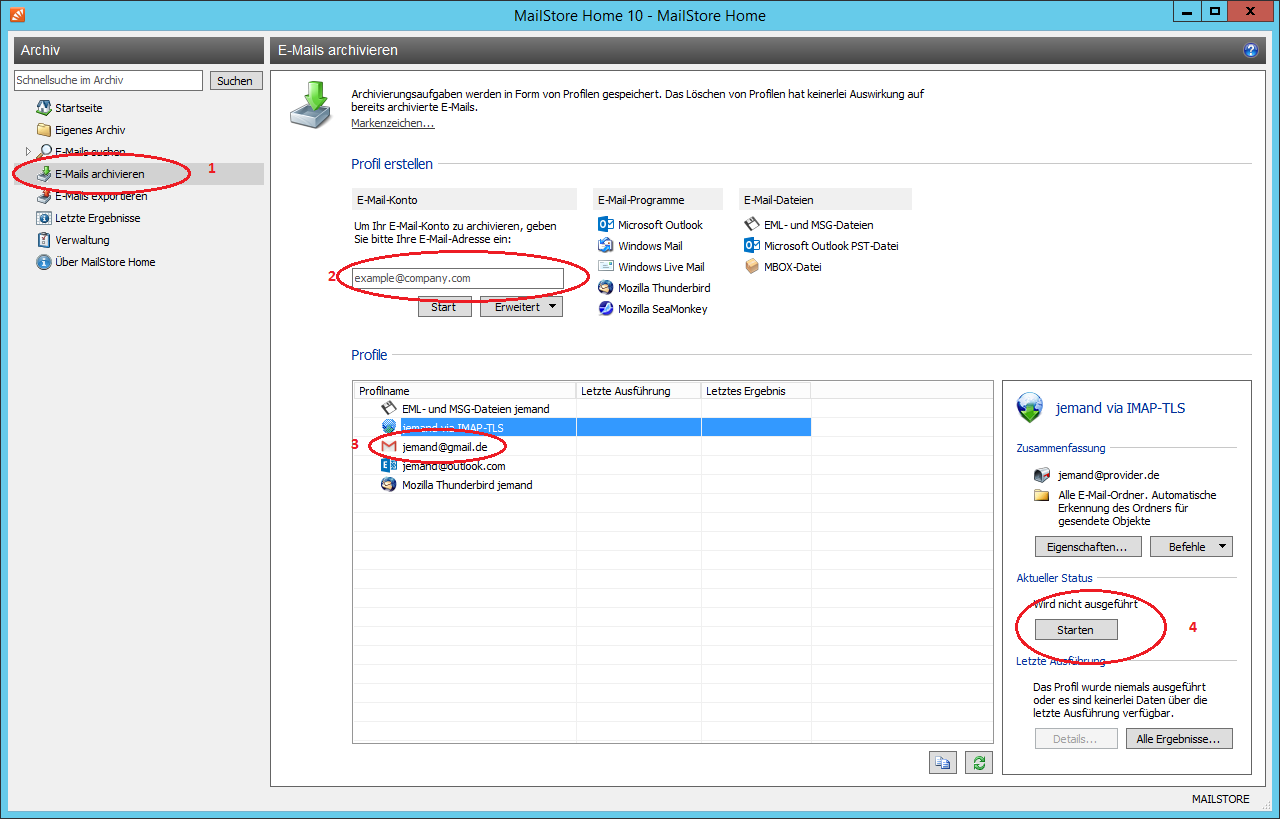Open the Befehle dropdown
The width and height of the screenshot is (1280, 819).
(1191, 547)
